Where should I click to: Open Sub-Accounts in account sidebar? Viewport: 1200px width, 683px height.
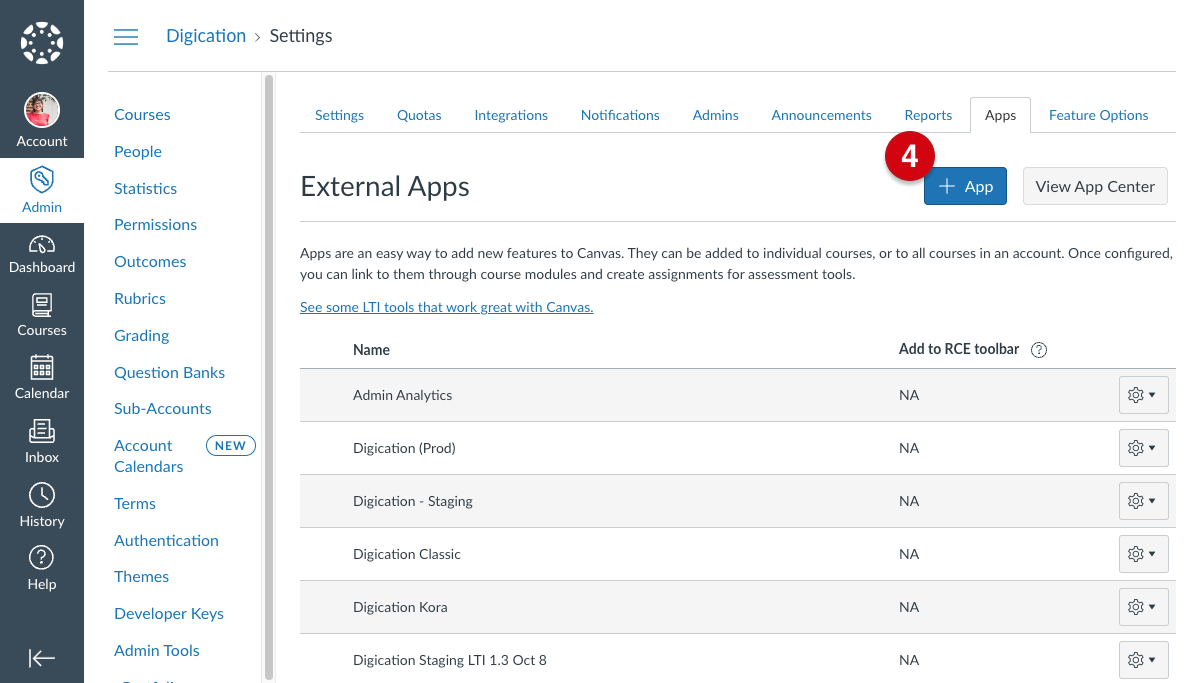[163, 408]
